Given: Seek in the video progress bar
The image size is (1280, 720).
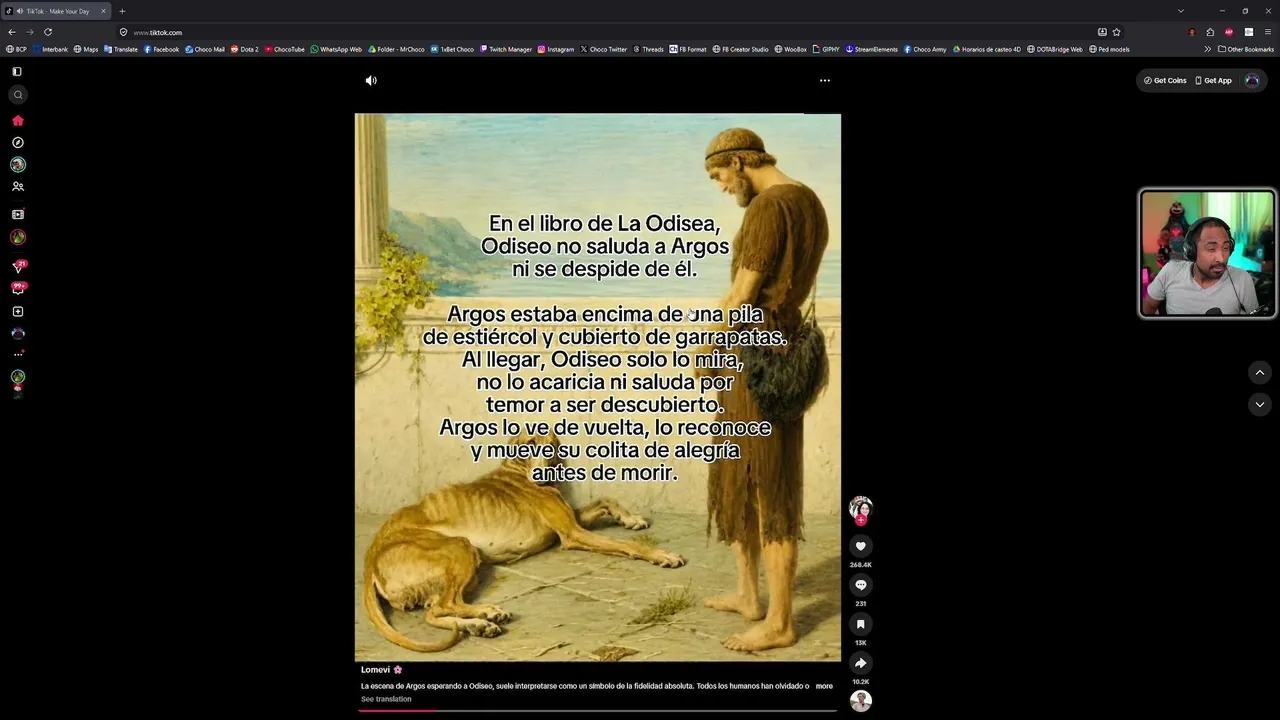Looking at the screenshot, I should (598, 711).
